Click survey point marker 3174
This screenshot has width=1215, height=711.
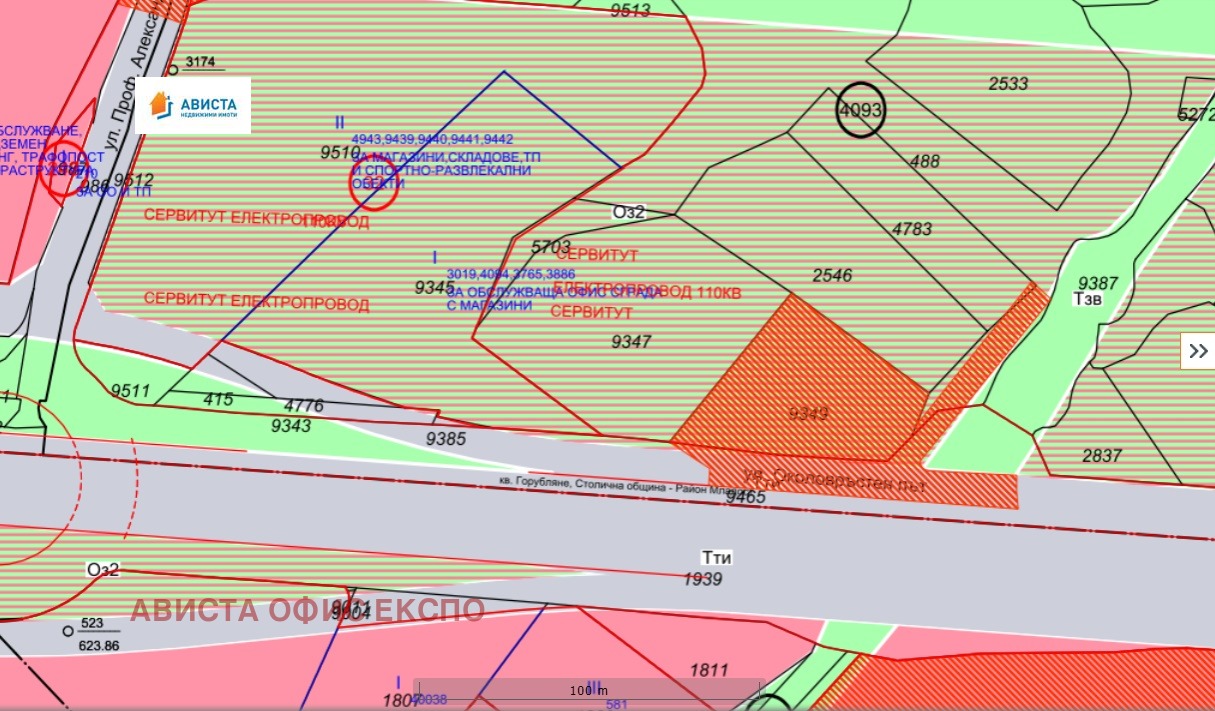(x=173, y=69)
